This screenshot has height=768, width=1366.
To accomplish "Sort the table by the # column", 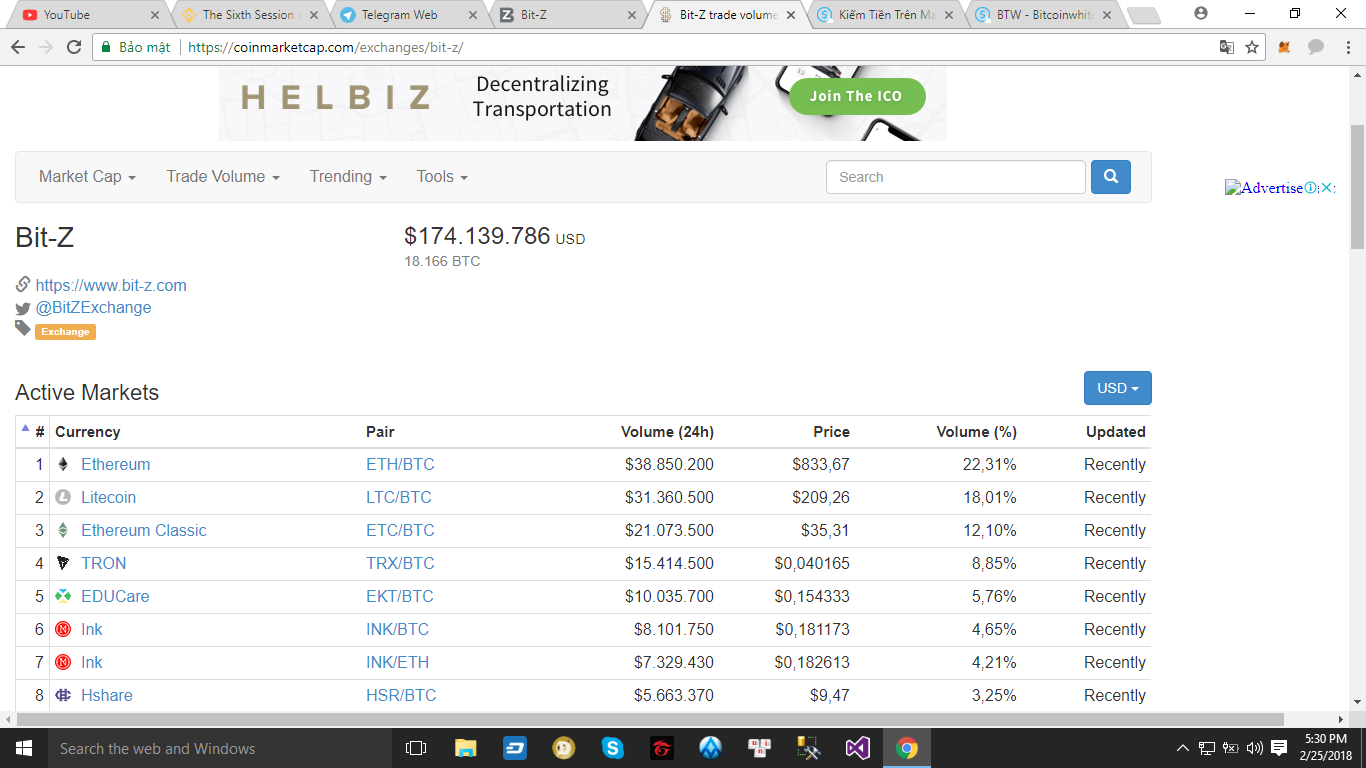I will [x=33, y=432].
